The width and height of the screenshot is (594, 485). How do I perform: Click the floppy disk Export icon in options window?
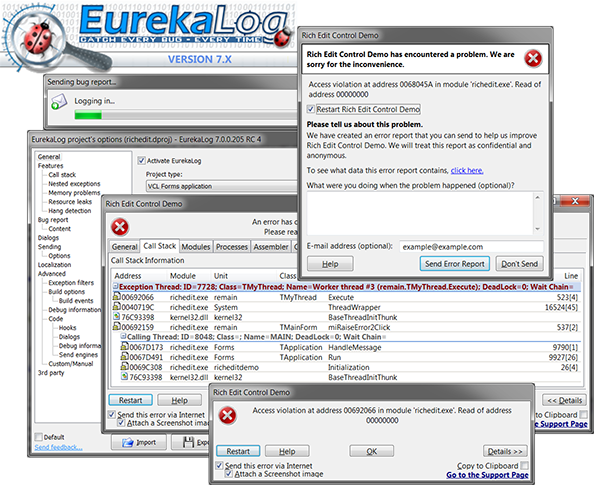[188, 442]
